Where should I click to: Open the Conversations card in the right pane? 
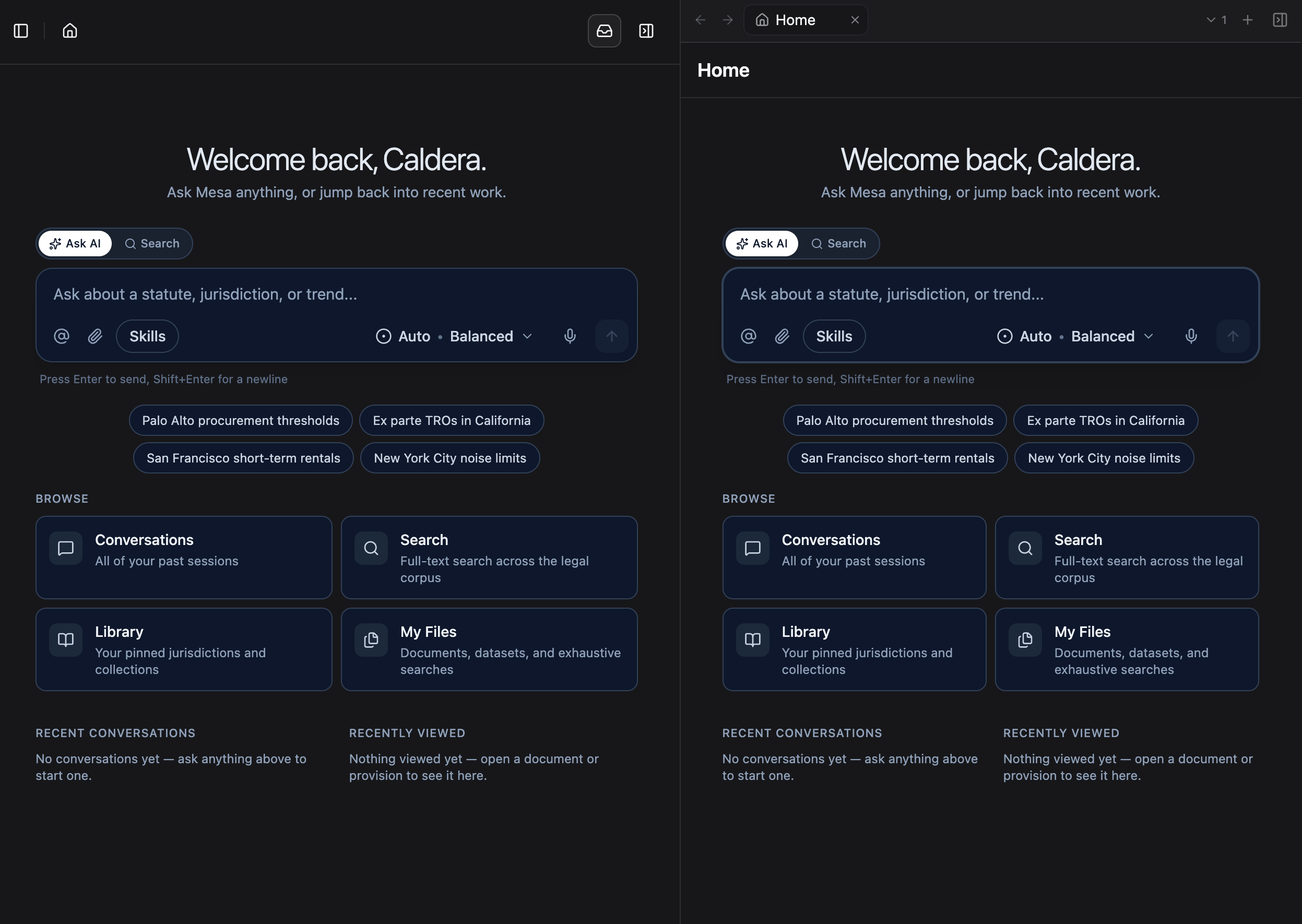854,558
